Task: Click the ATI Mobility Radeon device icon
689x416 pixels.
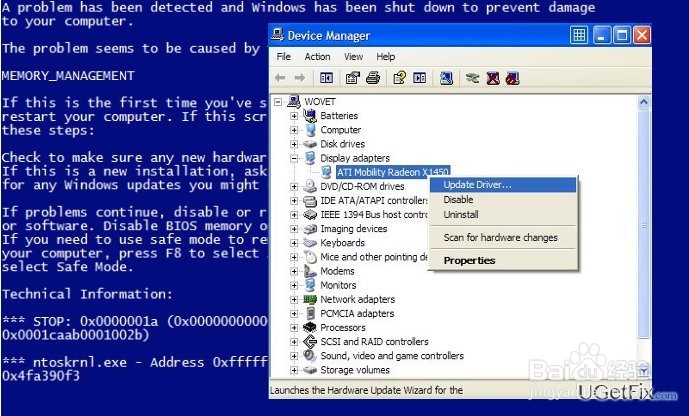Action: [x=326, y=172]
